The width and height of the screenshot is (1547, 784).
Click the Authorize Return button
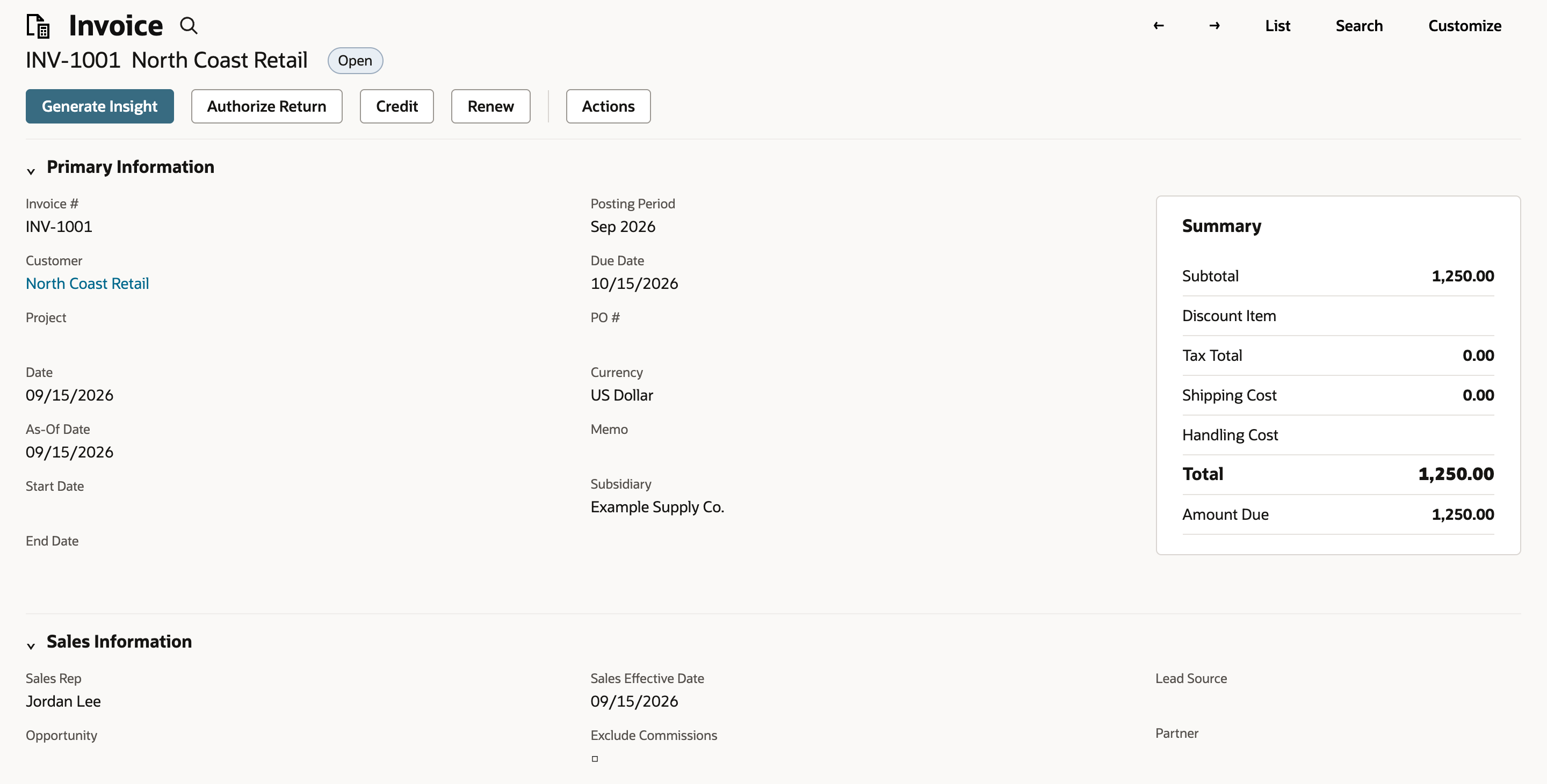266,106
